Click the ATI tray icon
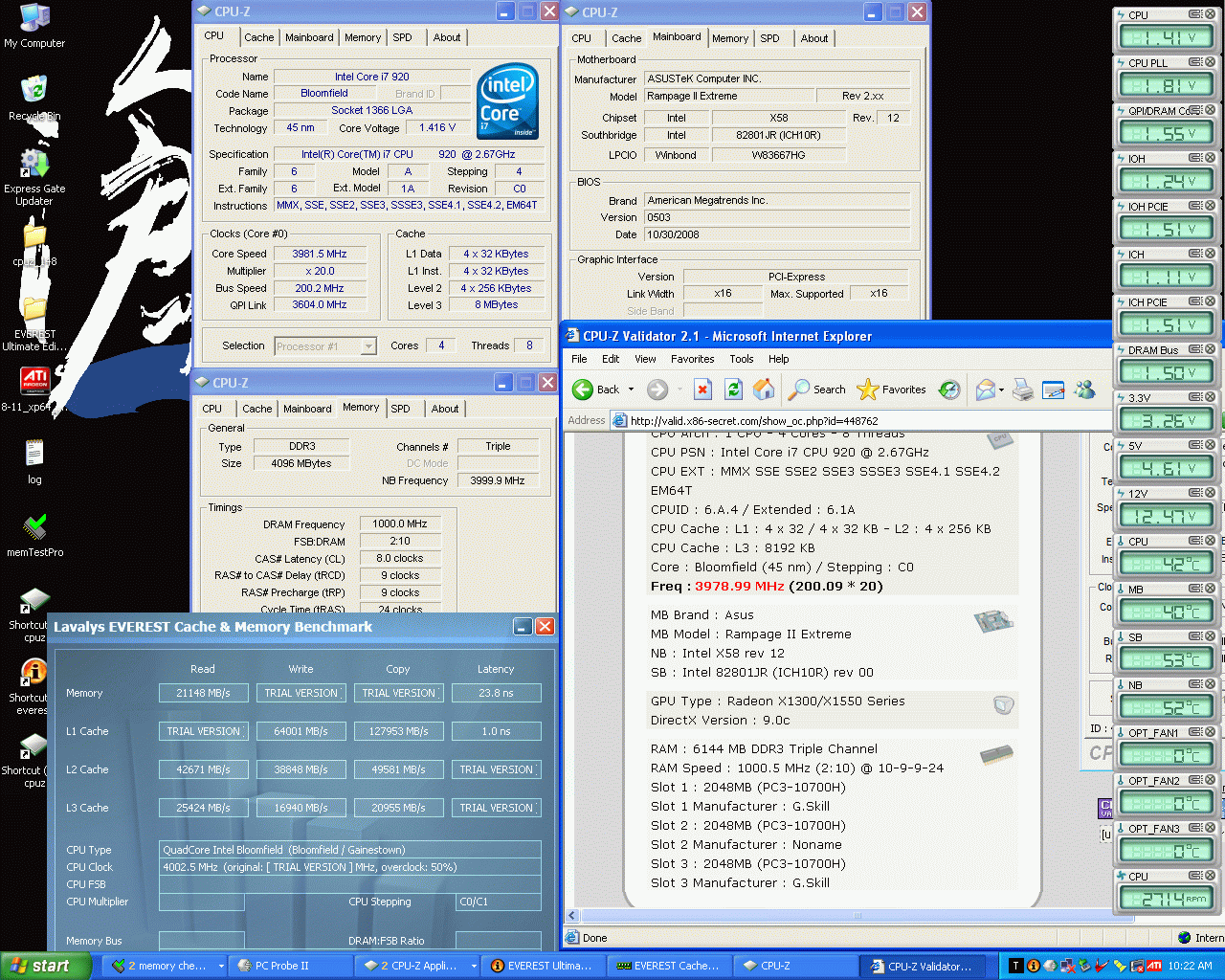The height and width of the screenshot is (980, 1225). pos(1154,966)
